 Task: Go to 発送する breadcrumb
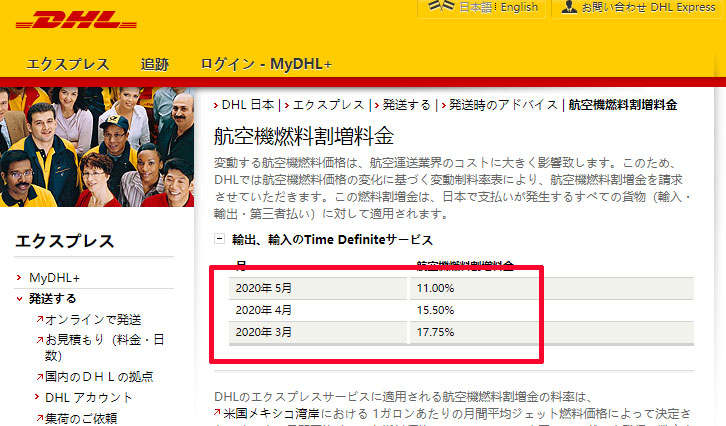click(x=406, y=105)
